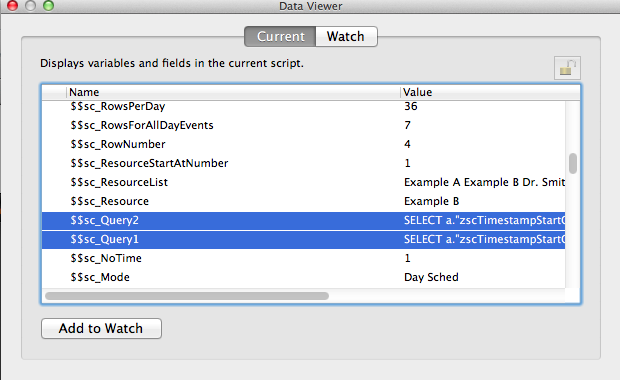Select the $$sc_RowsForAllDayEvents row
Screen dimensions: 620x380
[x=304, y=125]
